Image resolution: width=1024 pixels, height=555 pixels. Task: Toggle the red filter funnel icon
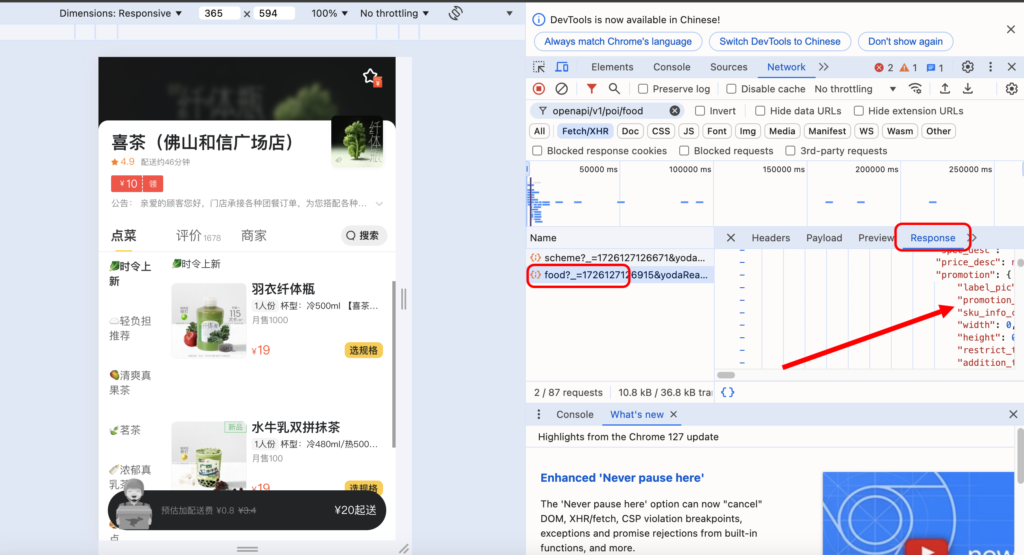[591, 89]
